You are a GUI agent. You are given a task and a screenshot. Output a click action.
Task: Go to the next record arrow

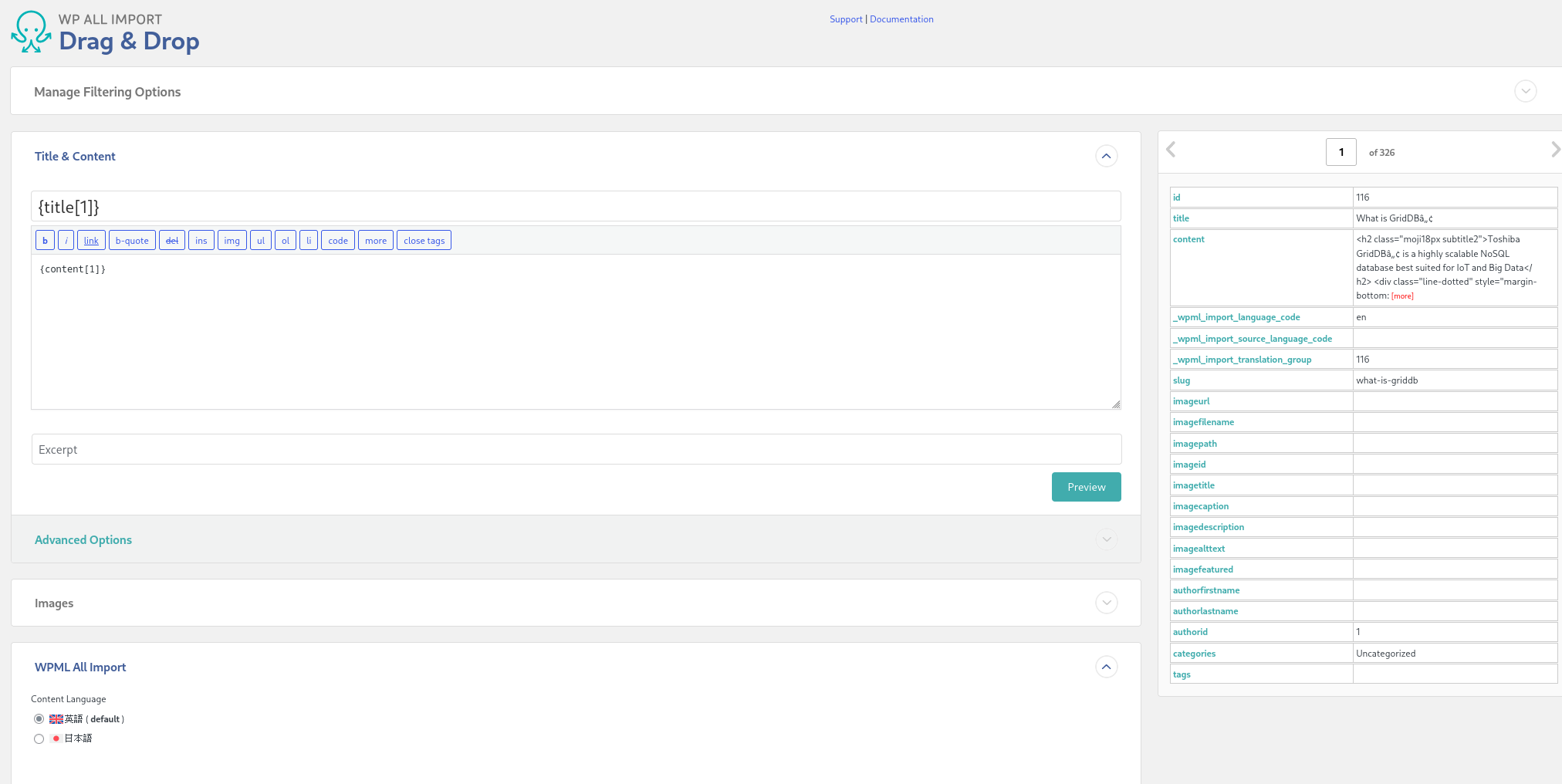point(1554,150)
